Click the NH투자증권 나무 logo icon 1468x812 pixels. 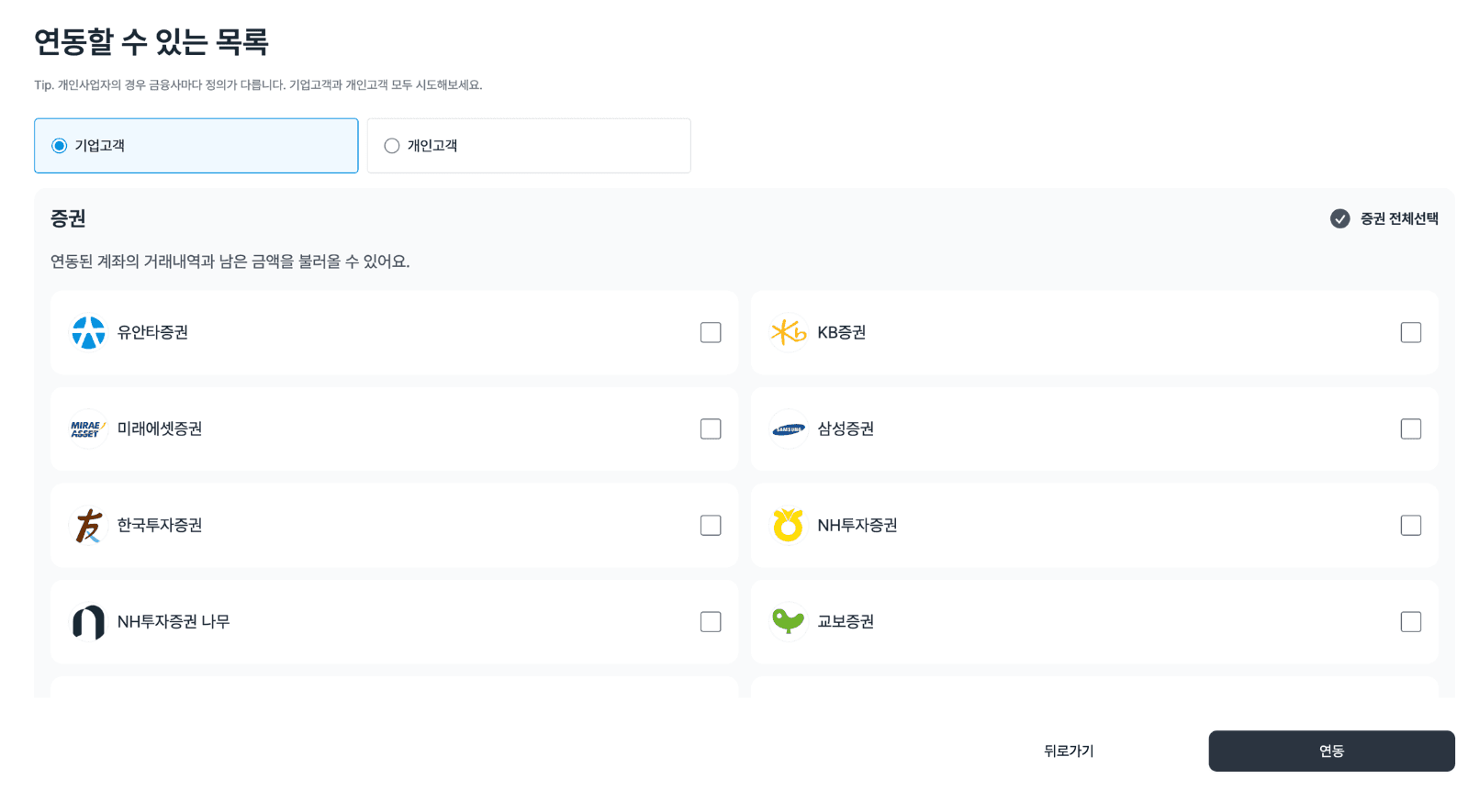[88, 622]
